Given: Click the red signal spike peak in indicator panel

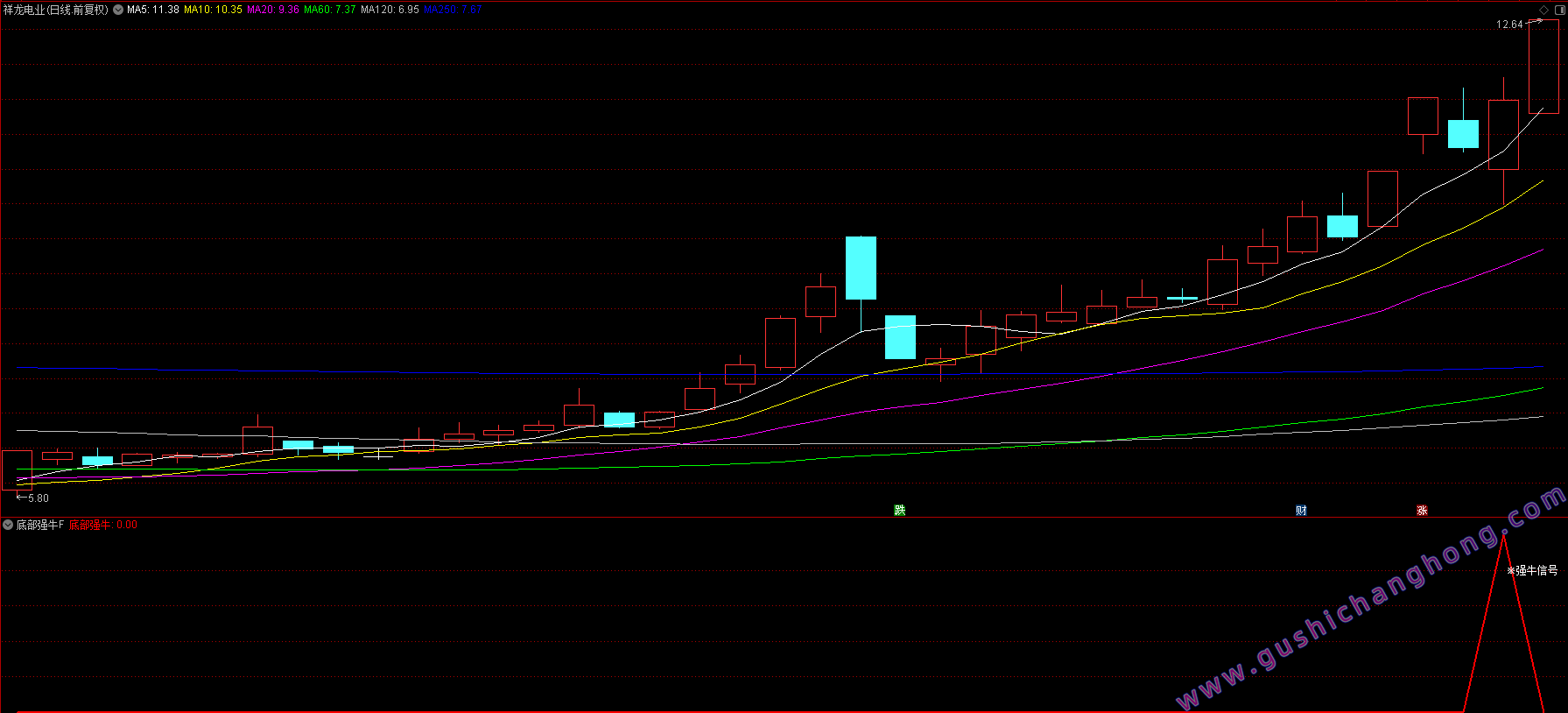Looking at the screenshot, I should point(1503,537).
